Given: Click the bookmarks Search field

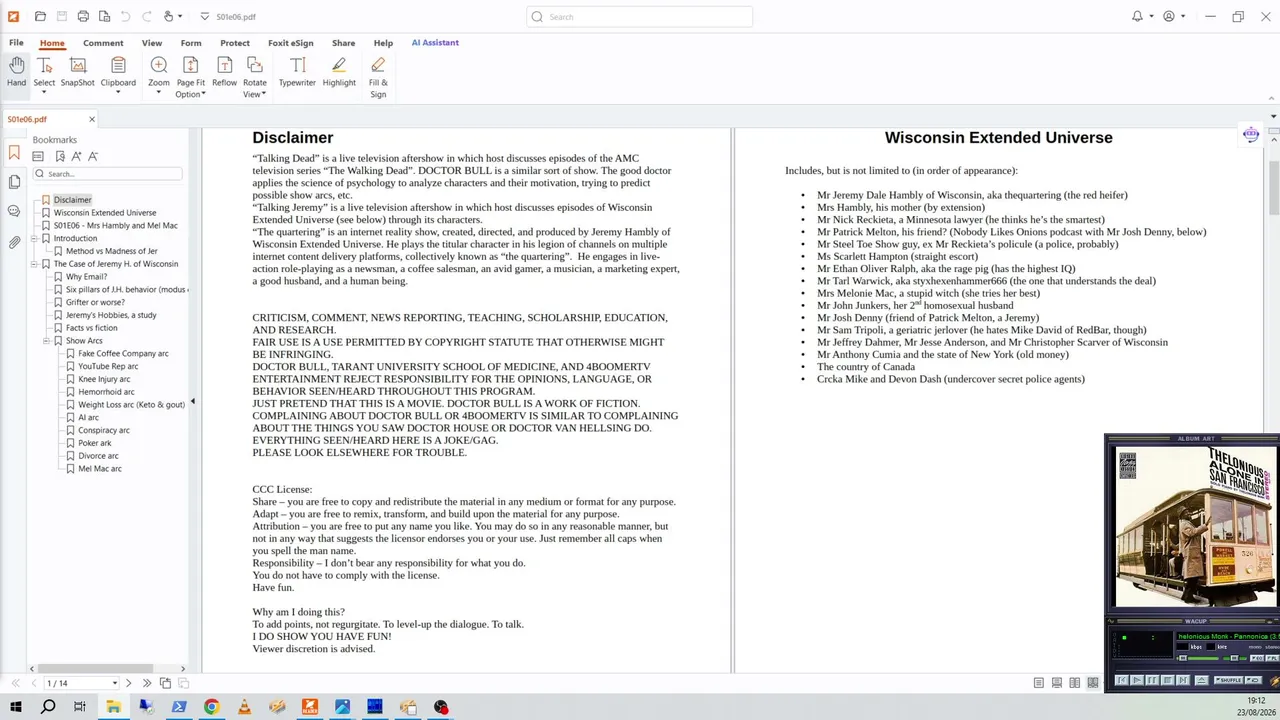Looking at the screenshot, I should pyautogui.click(x=107, y=174).
